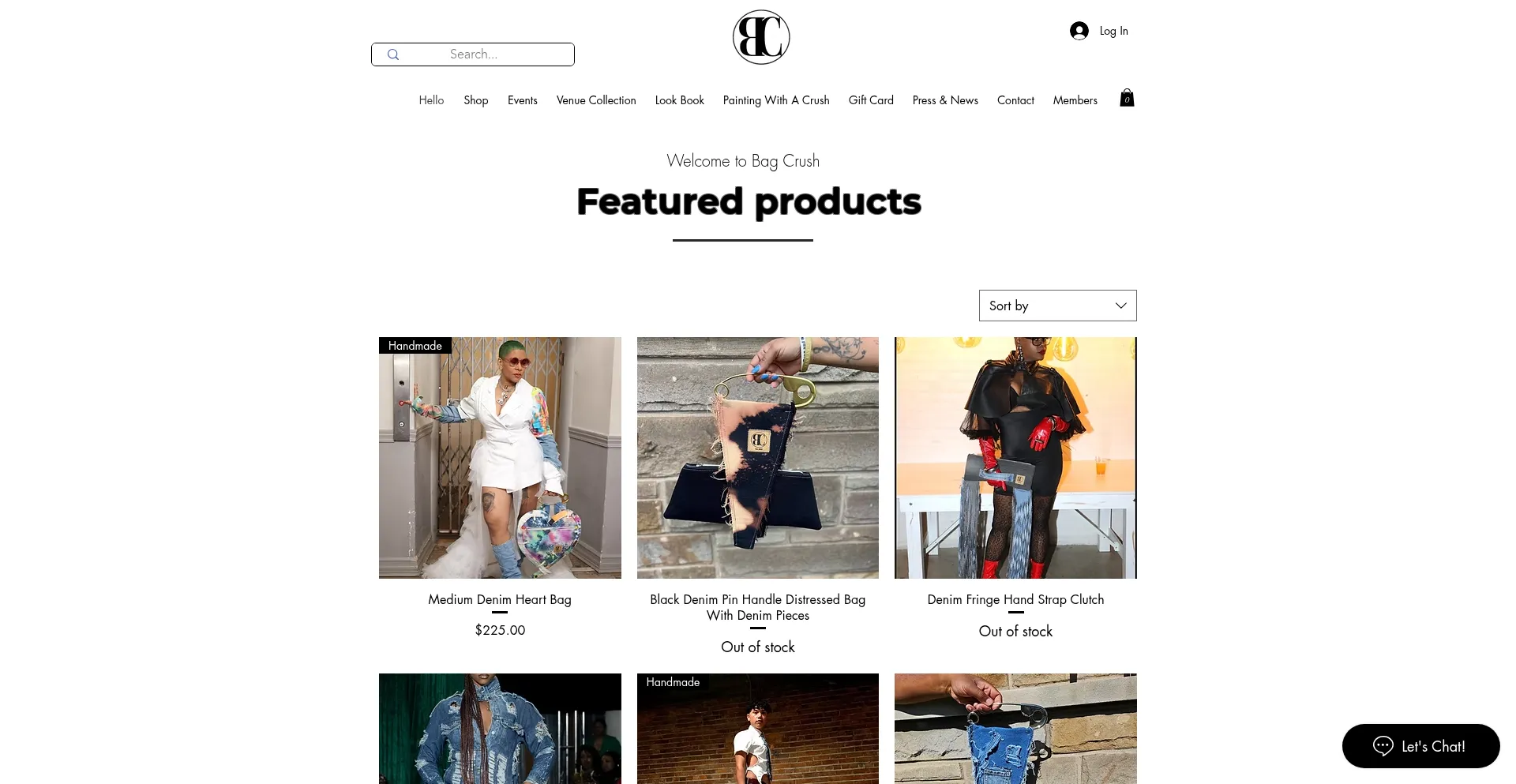Open Painting With A Crush page
This screenshot has height=784, width=1516.
pyautogui.click(x=776, y=100)
